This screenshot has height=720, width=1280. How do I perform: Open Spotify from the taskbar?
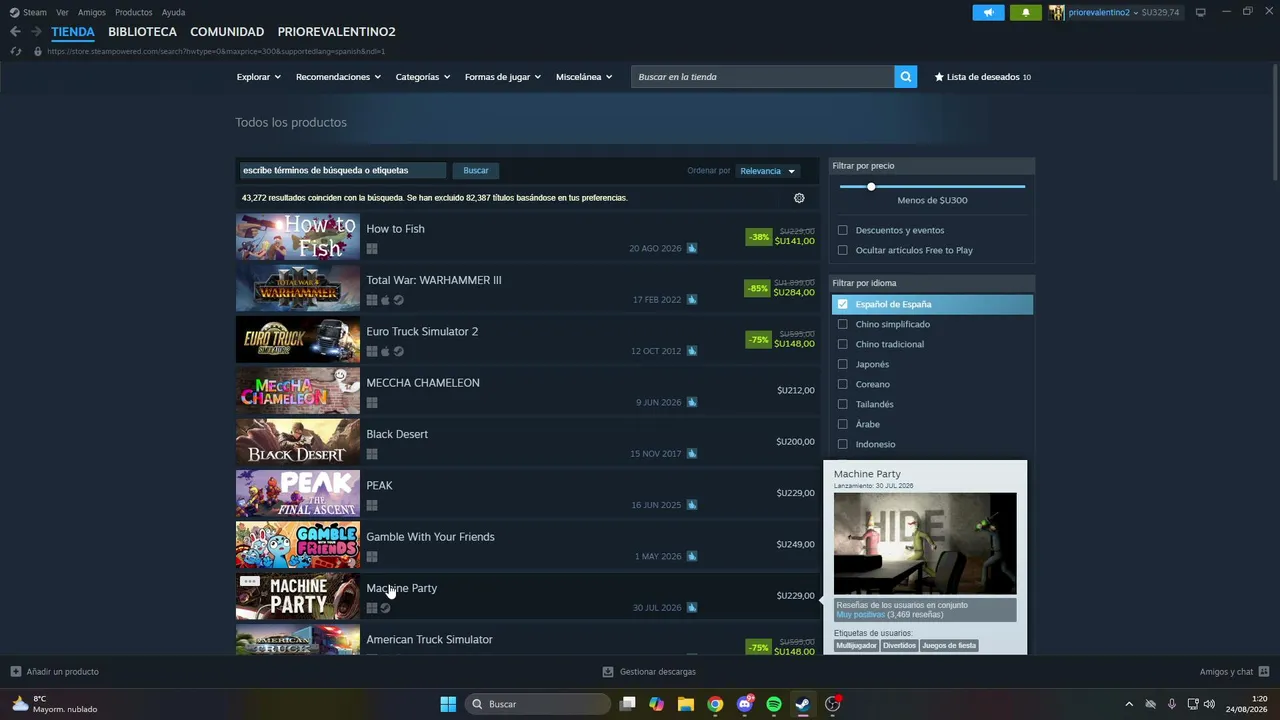pos(774,704)
